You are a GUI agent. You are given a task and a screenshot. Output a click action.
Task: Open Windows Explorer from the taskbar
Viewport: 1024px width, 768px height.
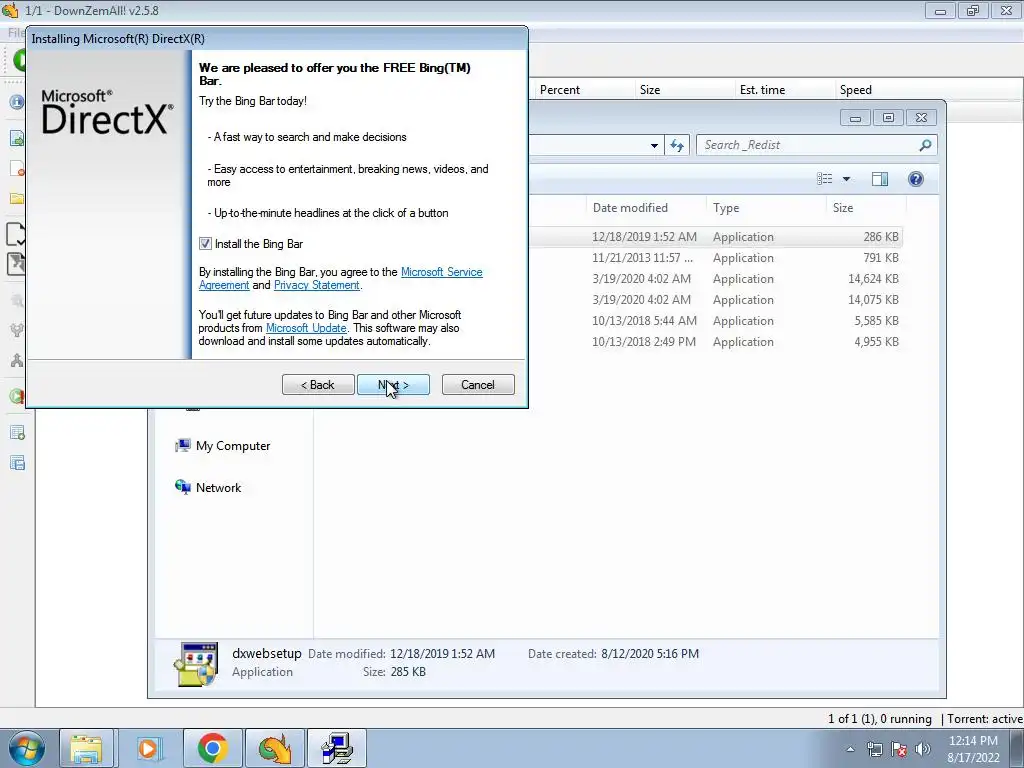pos(87,748)
